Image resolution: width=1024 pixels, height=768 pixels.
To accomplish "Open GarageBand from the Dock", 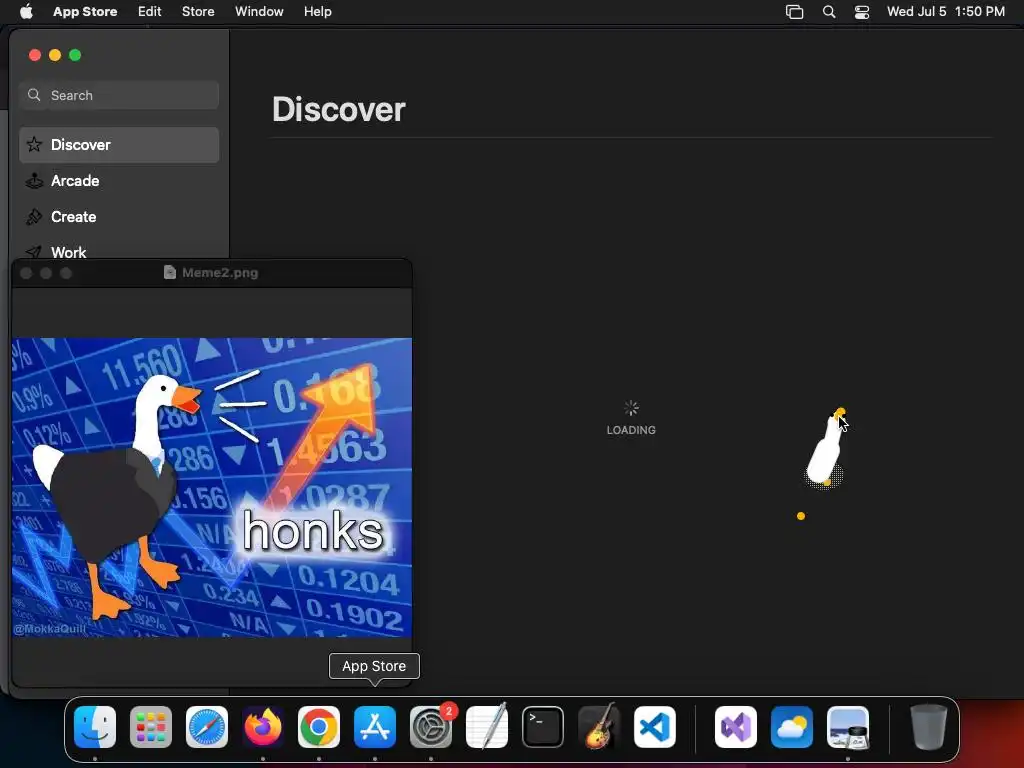I will click(x=599, y=727).
